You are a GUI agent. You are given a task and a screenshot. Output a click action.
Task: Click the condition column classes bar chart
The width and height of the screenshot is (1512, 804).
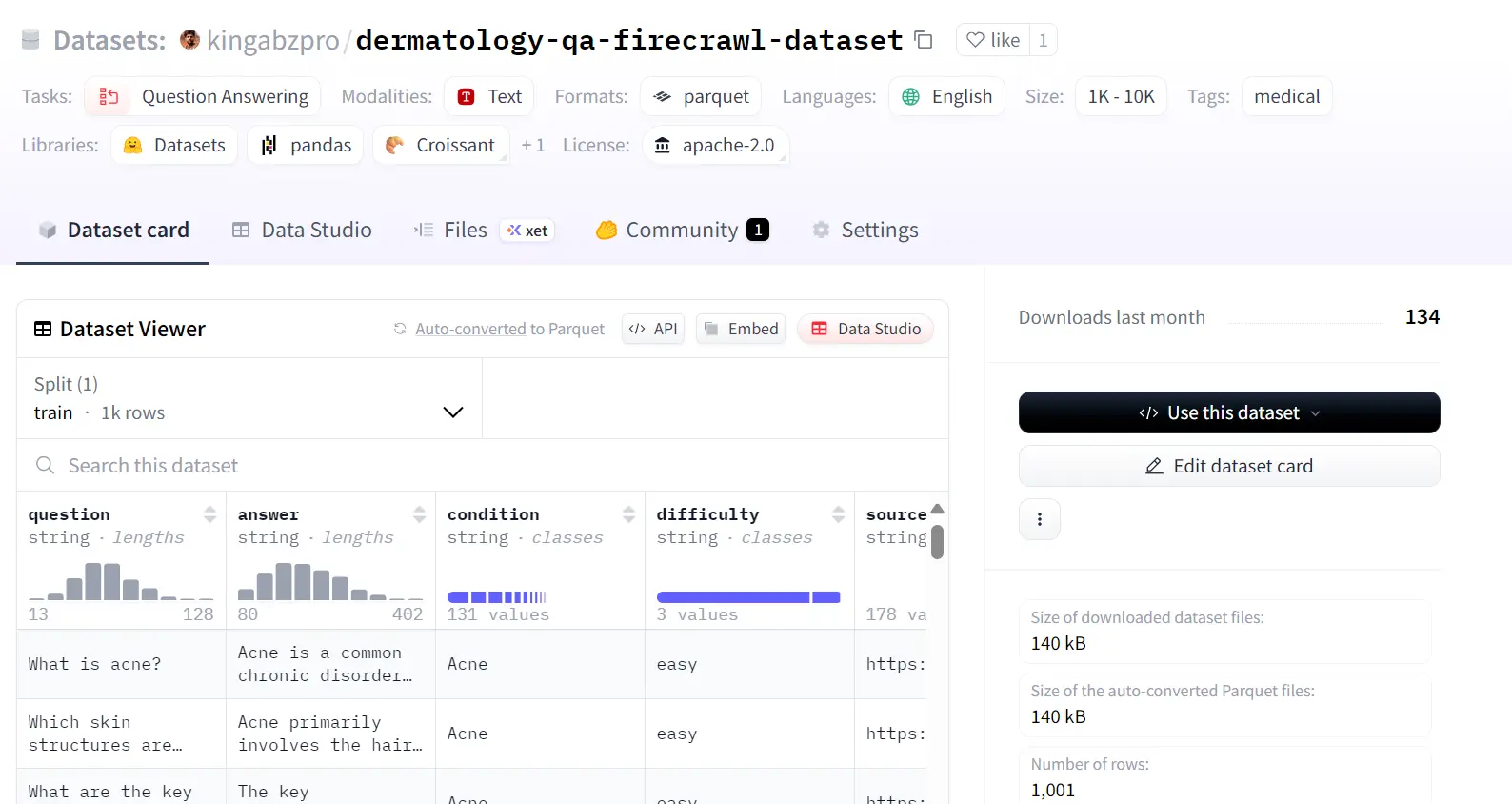click(496, 597)
